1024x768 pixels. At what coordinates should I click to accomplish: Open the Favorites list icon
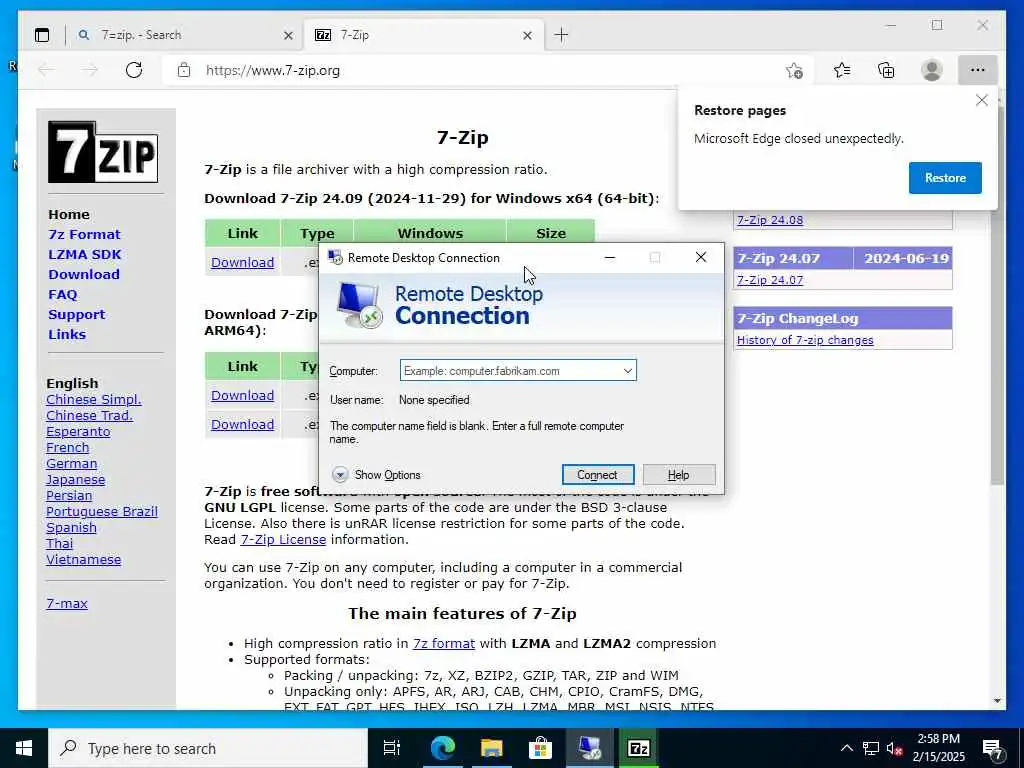pos(842,70)
